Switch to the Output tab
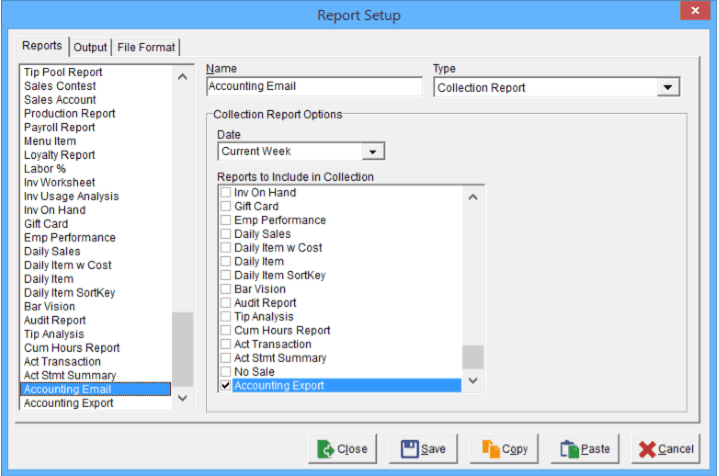The height and width of the screenshot is (476, 719). tap(90, 47)
